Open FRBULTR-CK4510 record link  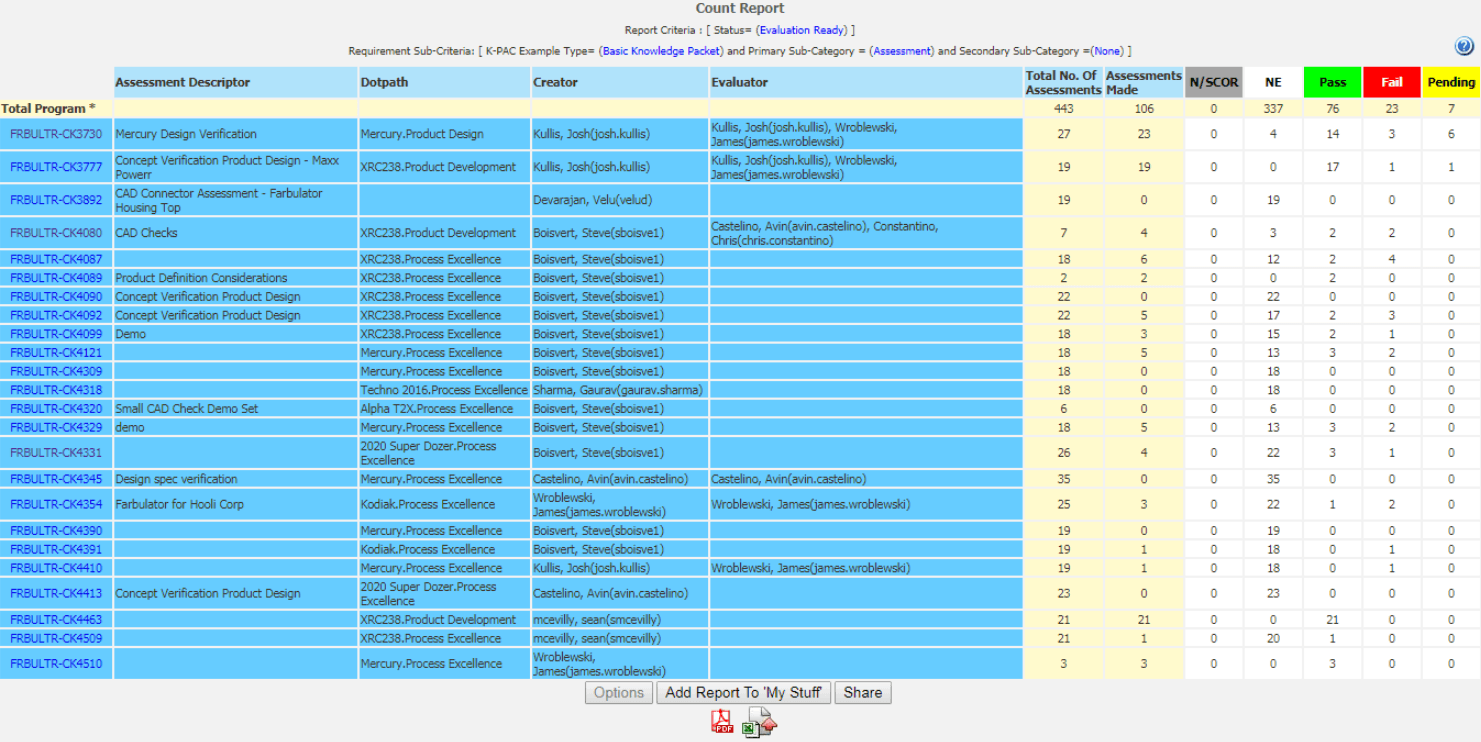56,664
